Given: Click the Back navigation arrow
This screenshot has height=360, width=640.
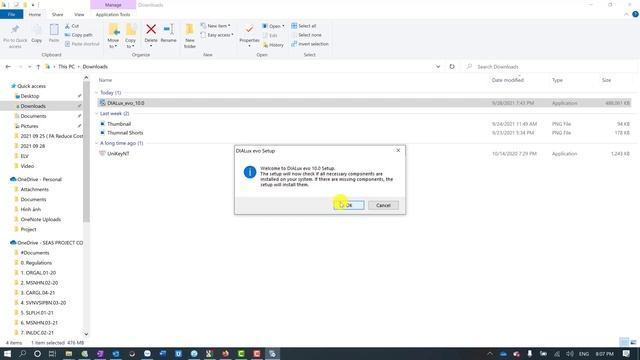Looking at the screenshot, I should point(8,67).
